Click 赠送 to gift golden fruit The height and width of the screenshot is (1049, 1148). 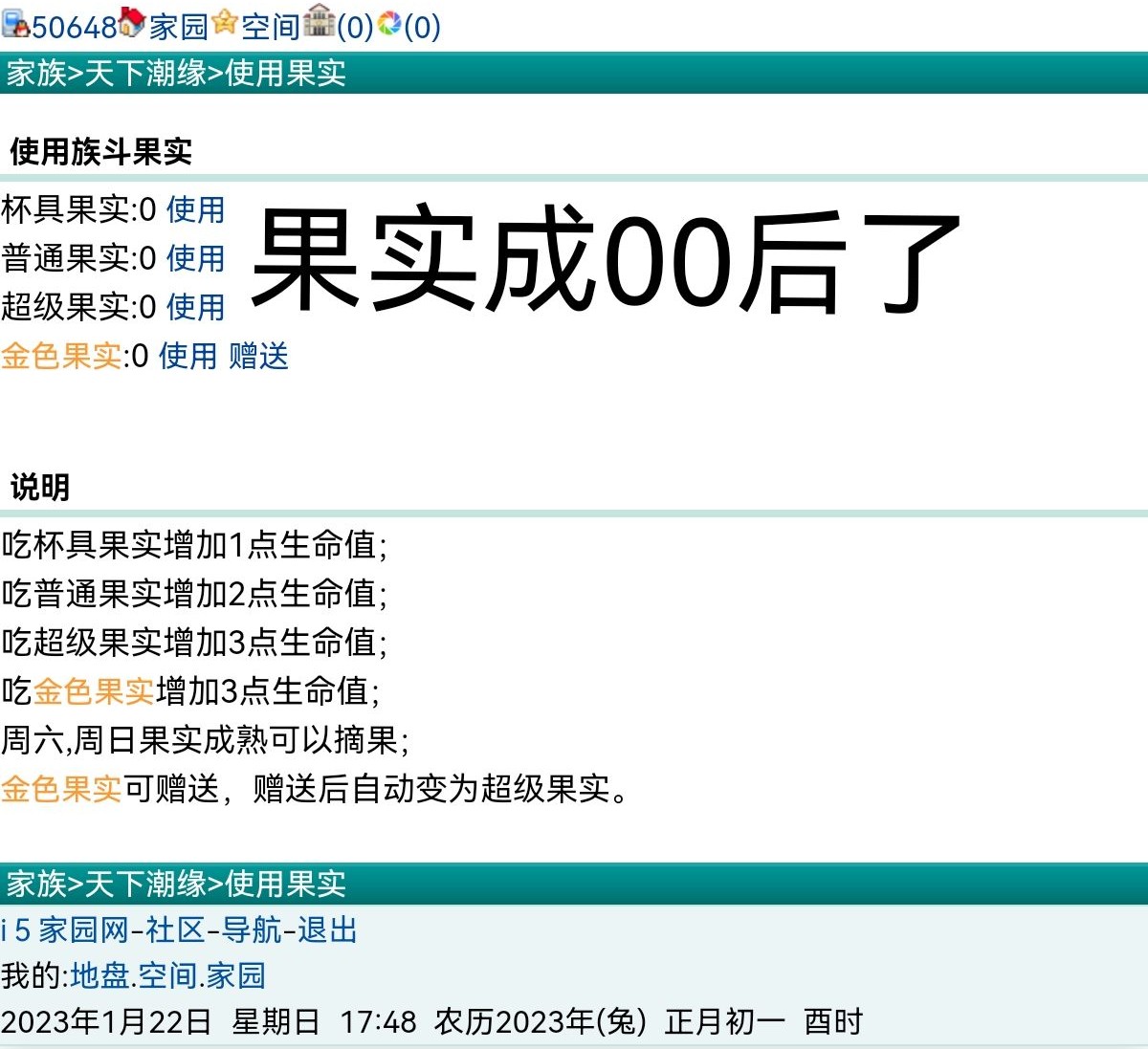258,356
